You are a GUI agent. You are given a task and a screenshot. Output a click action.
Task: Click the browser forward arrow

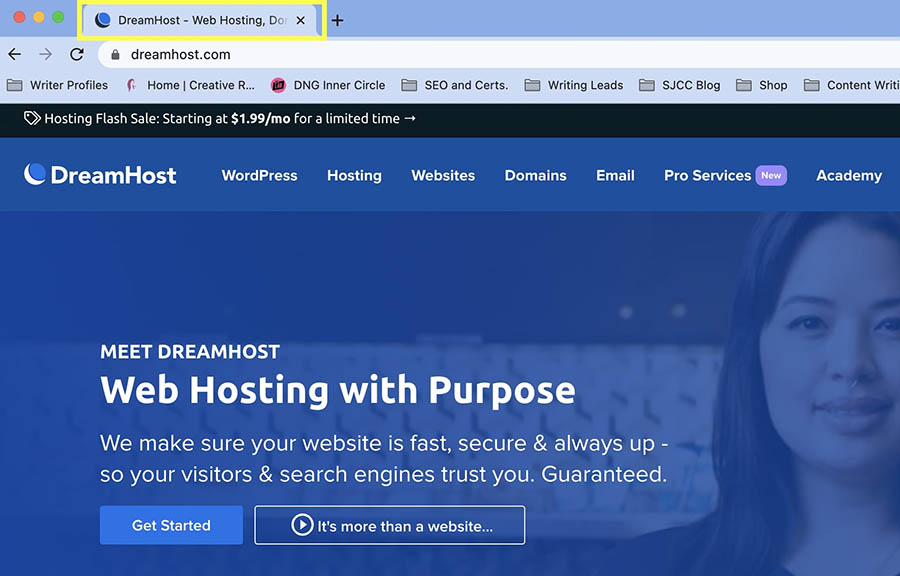pos(45,55)
